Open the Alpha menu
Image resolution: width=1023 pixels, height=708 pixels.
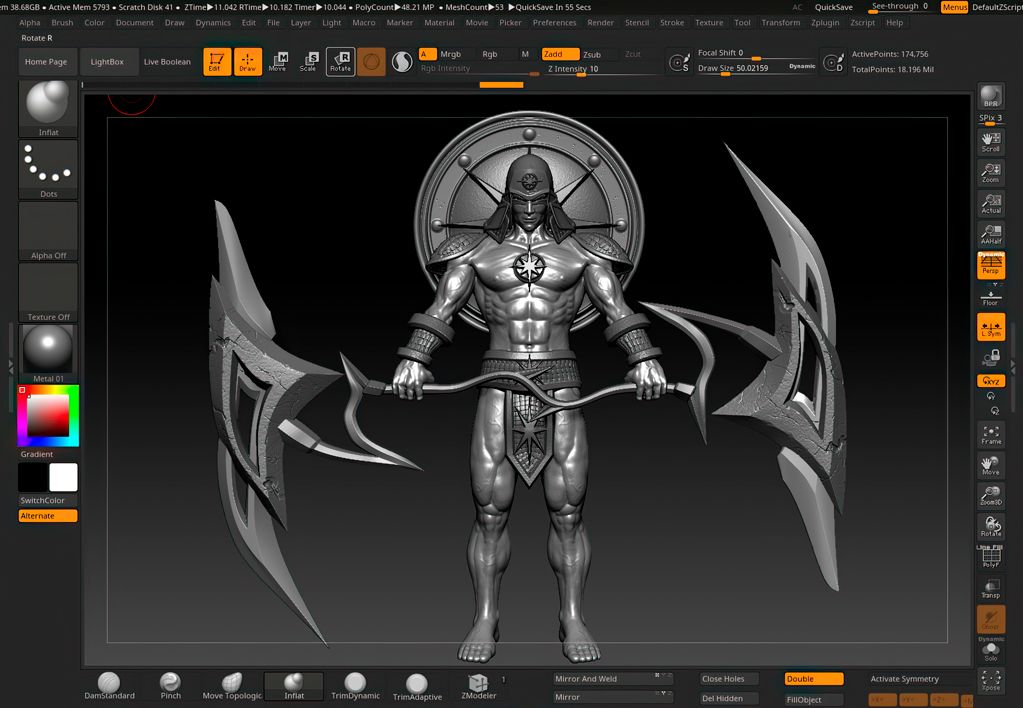[30, 23]
